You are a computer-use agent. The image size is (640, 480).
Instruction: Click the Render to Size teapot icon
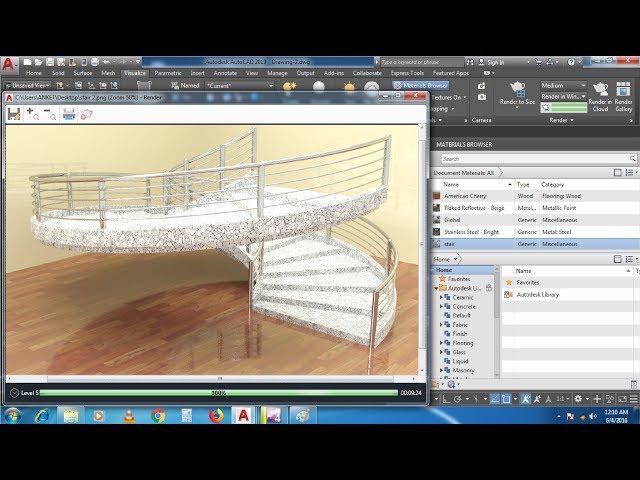[517, 90]
